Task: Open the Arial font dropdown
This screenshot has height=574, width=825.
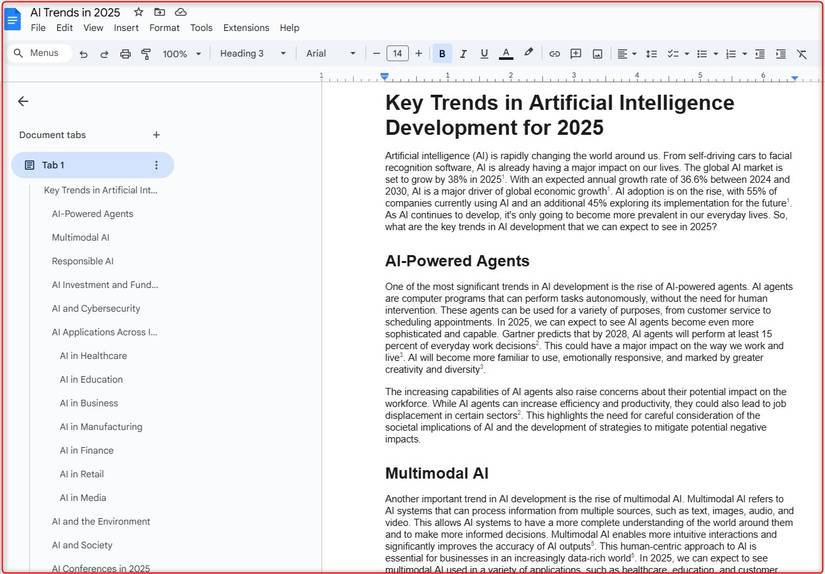Action: 330,54
